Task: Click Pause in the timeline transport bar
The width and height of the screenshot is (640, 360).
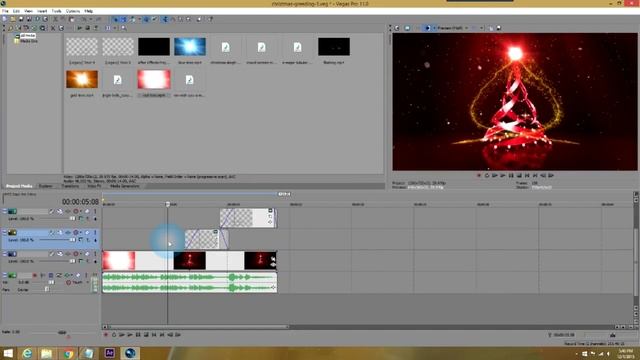Action: click(x=138, y=335)
